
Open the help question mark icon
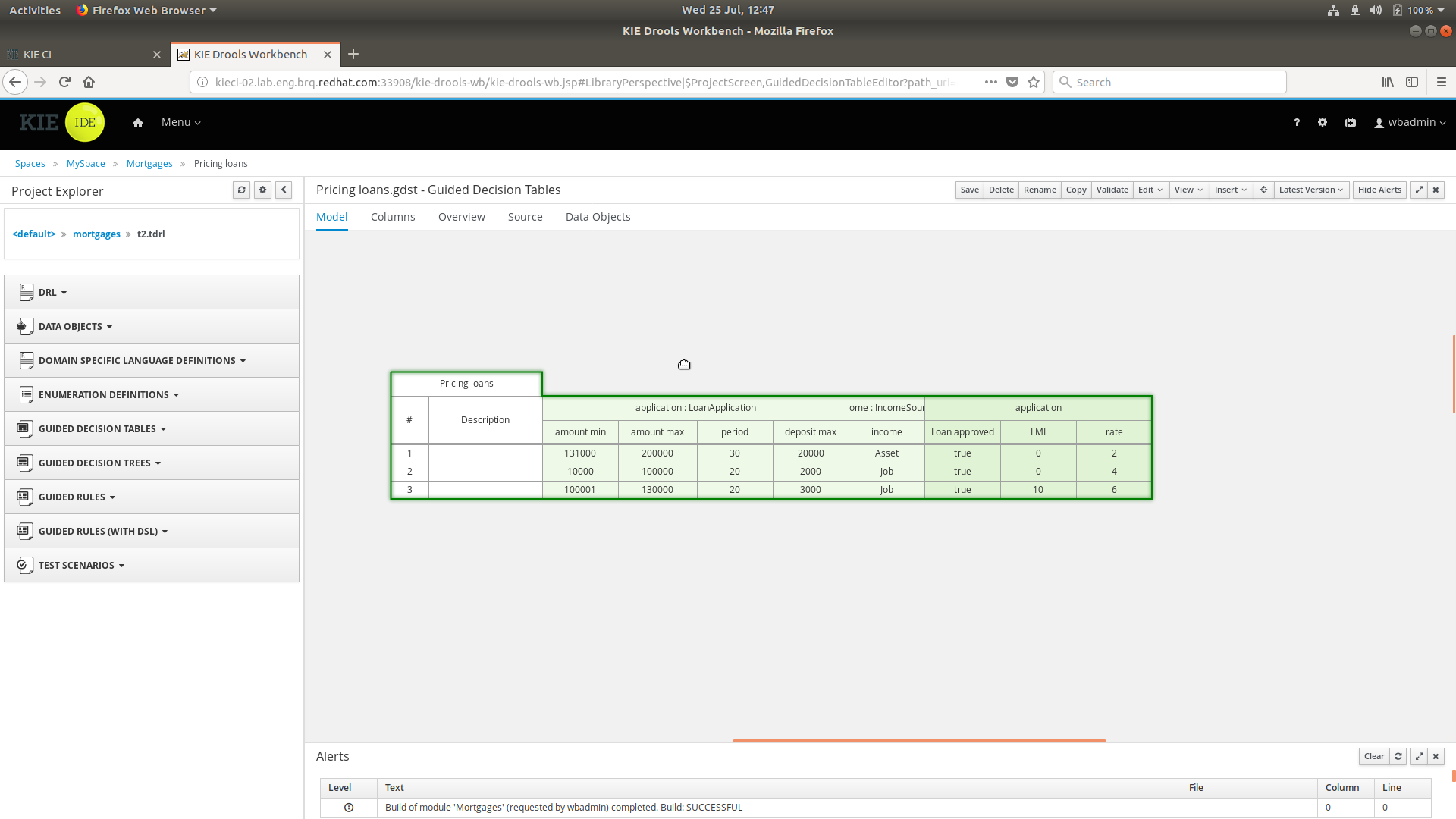1297,123
